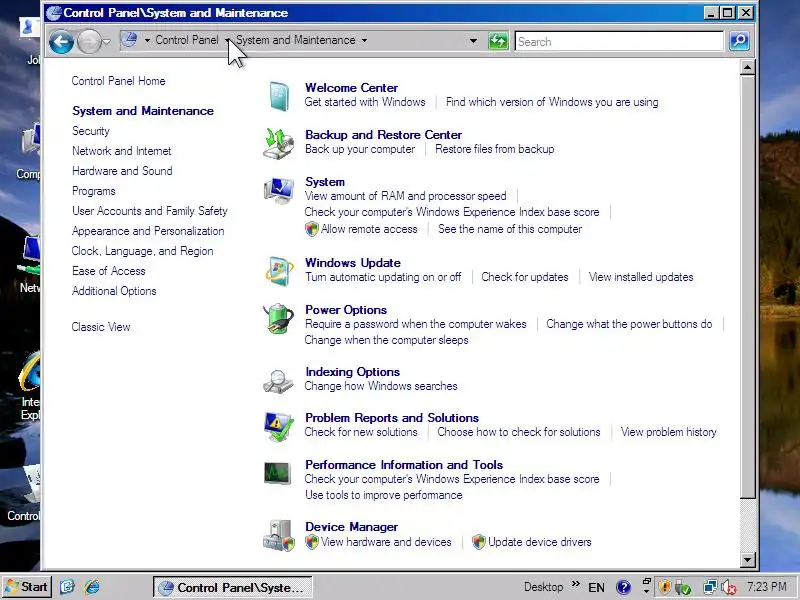Click Use tools to improve performance
The image size is (800, 600).
[384, 495]
